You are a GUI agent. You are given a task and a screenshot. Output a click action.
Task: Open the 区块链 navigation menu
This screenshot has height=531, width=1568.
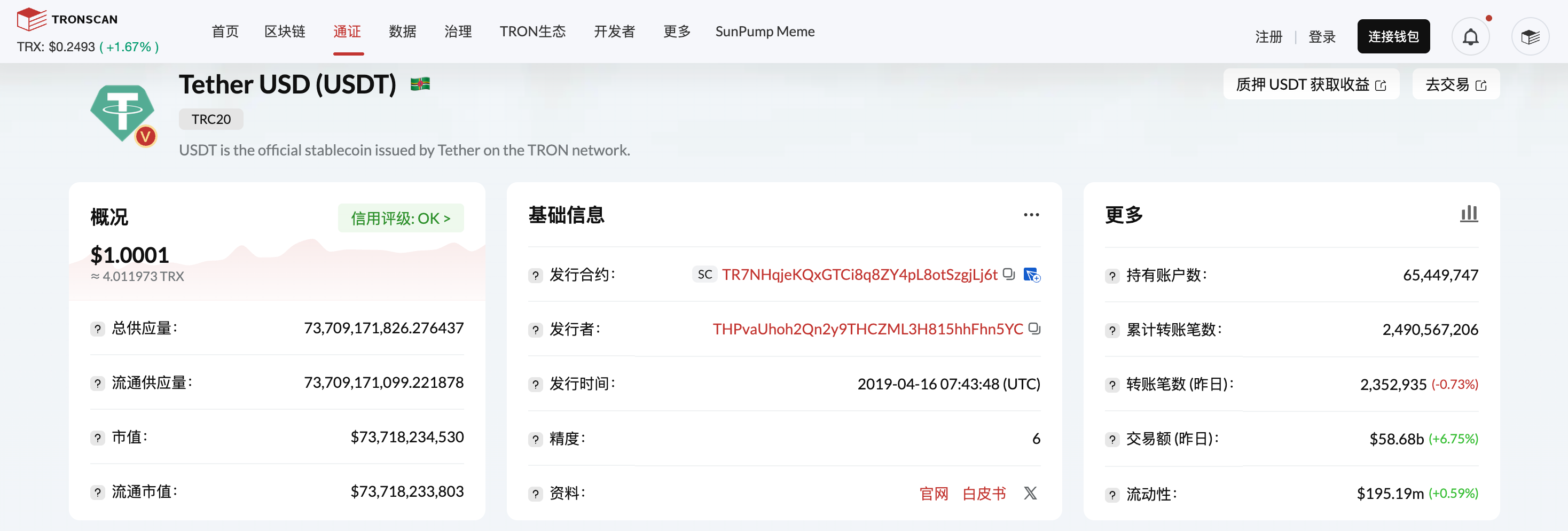[284, 32]
